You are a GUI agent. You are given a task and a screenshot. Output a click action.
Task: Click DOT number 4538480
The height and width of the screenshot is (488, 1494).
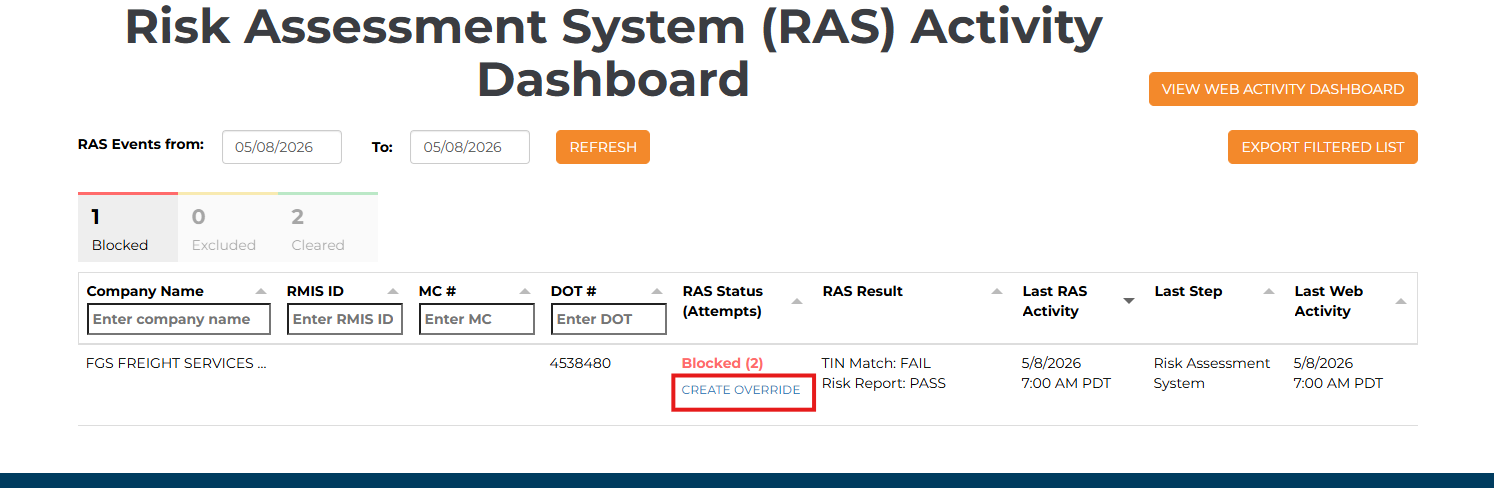tap(580, 363)
